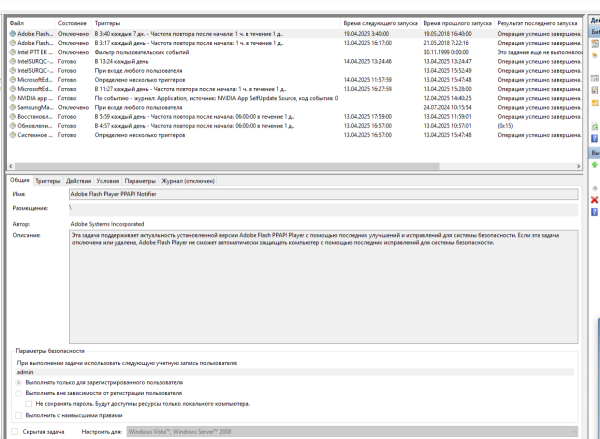Click clock icon of IntelSURQC task at 13:24
Viewport: 600px width, 439px height.
click(13, 61)
